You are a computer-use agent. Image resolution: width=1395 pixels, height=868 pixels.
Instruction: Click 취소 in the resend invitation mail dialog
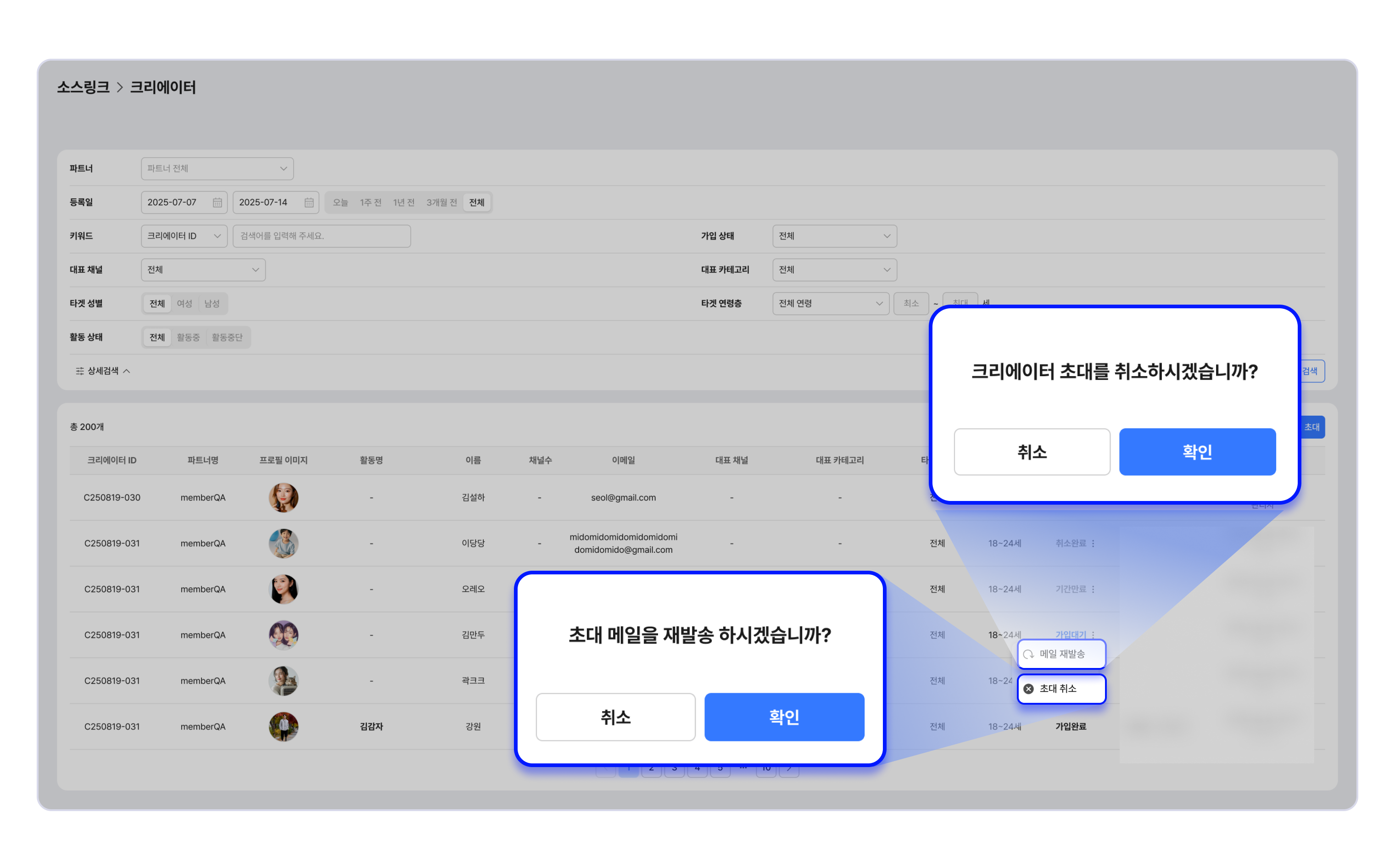pyautogui.click(x=615, y=717)
